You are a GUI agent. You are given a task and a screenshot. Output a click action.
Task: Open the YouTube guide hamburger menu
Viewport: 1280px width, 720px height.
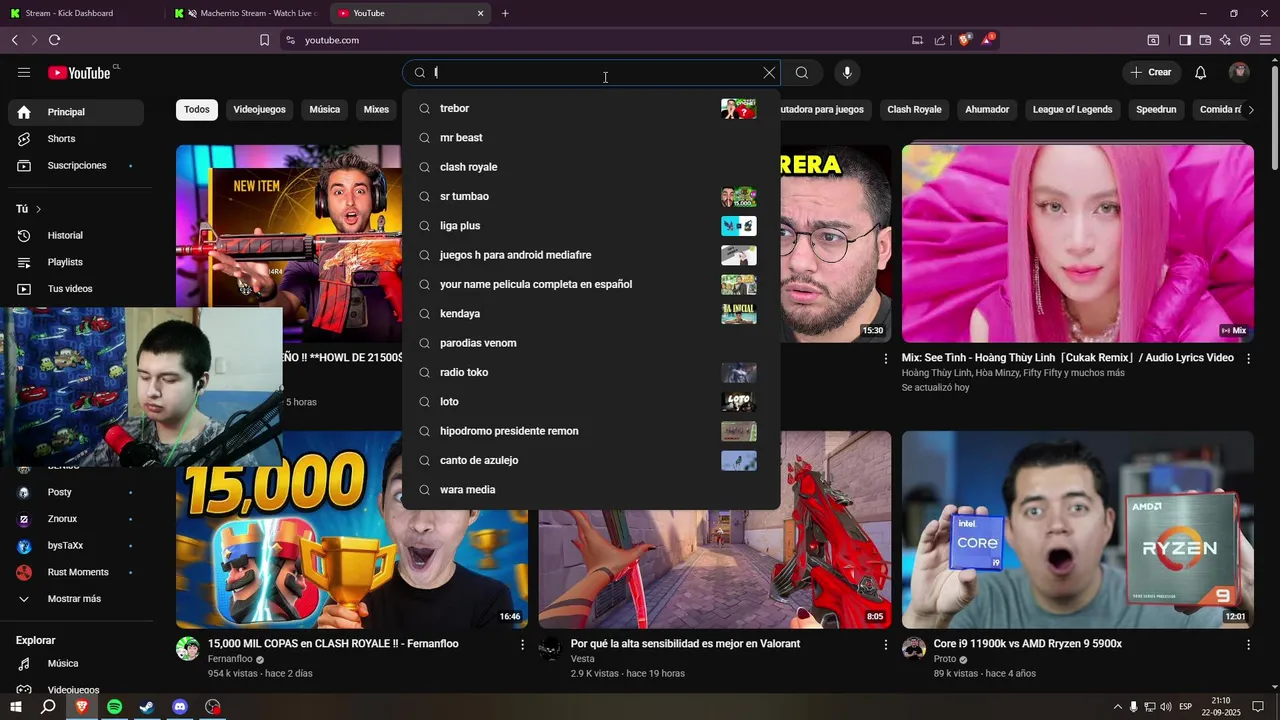tap(24, 73)
